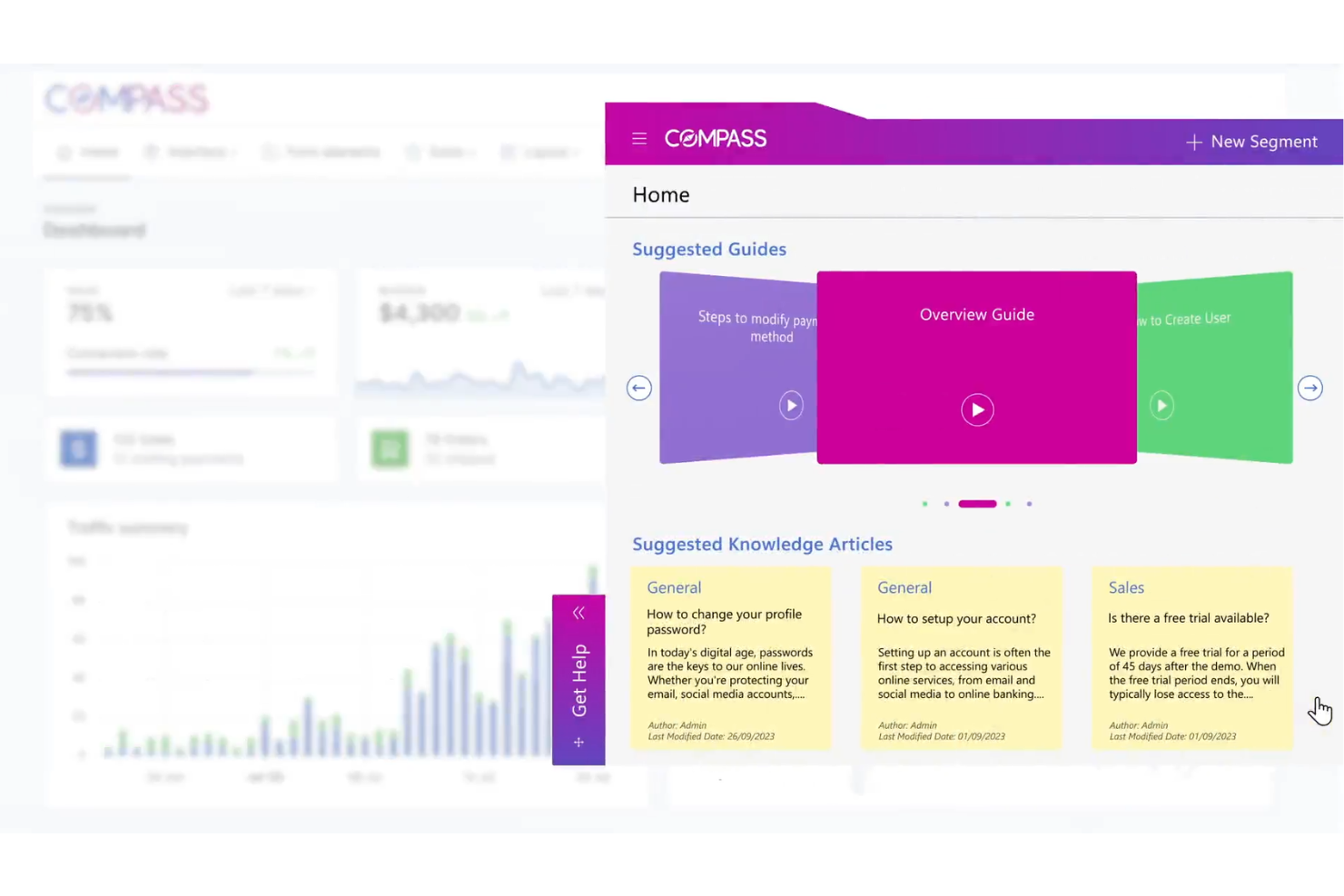Play the How to Create User guide
Image resolution: width=1344 pixels, height=896 pixels.
point(1162,405)
